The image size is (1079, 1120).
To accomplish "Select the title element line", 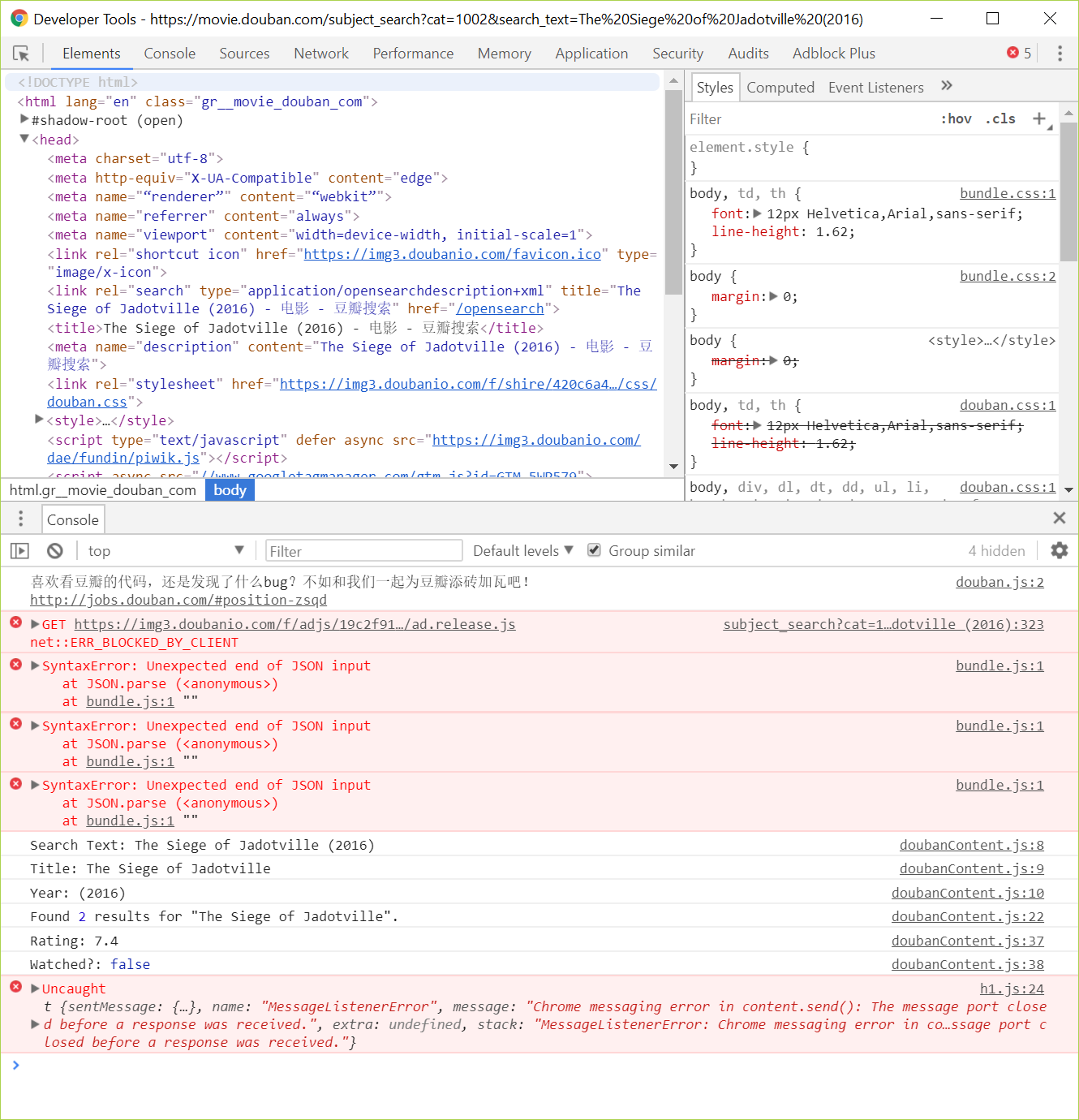I will (295, 328).
